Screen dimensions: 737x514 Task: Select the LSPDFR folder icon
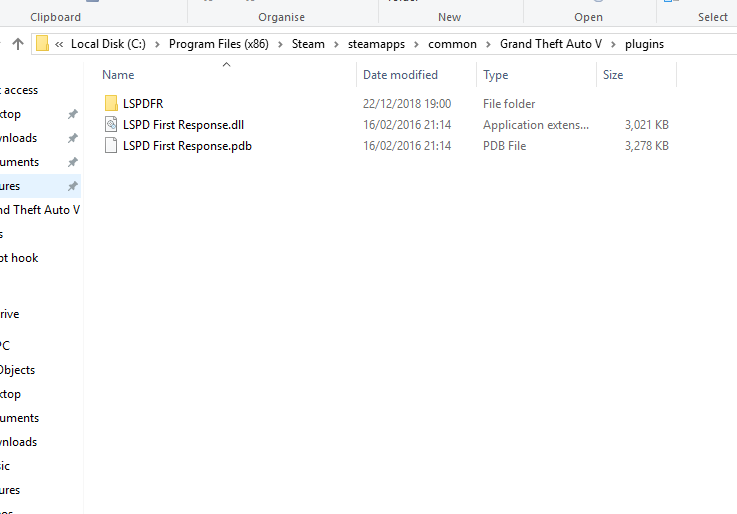point(111,103)
